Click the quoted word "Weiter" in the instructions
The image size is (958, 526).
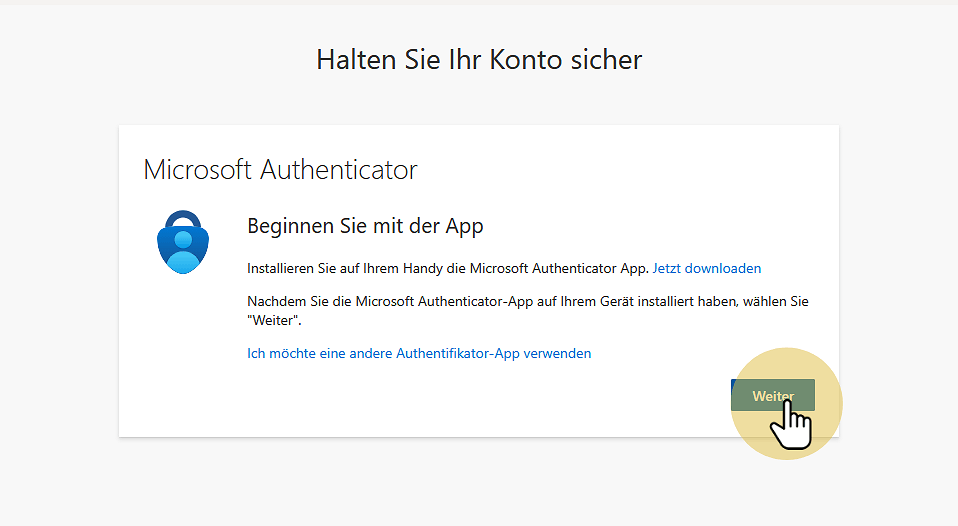point(273,321)
